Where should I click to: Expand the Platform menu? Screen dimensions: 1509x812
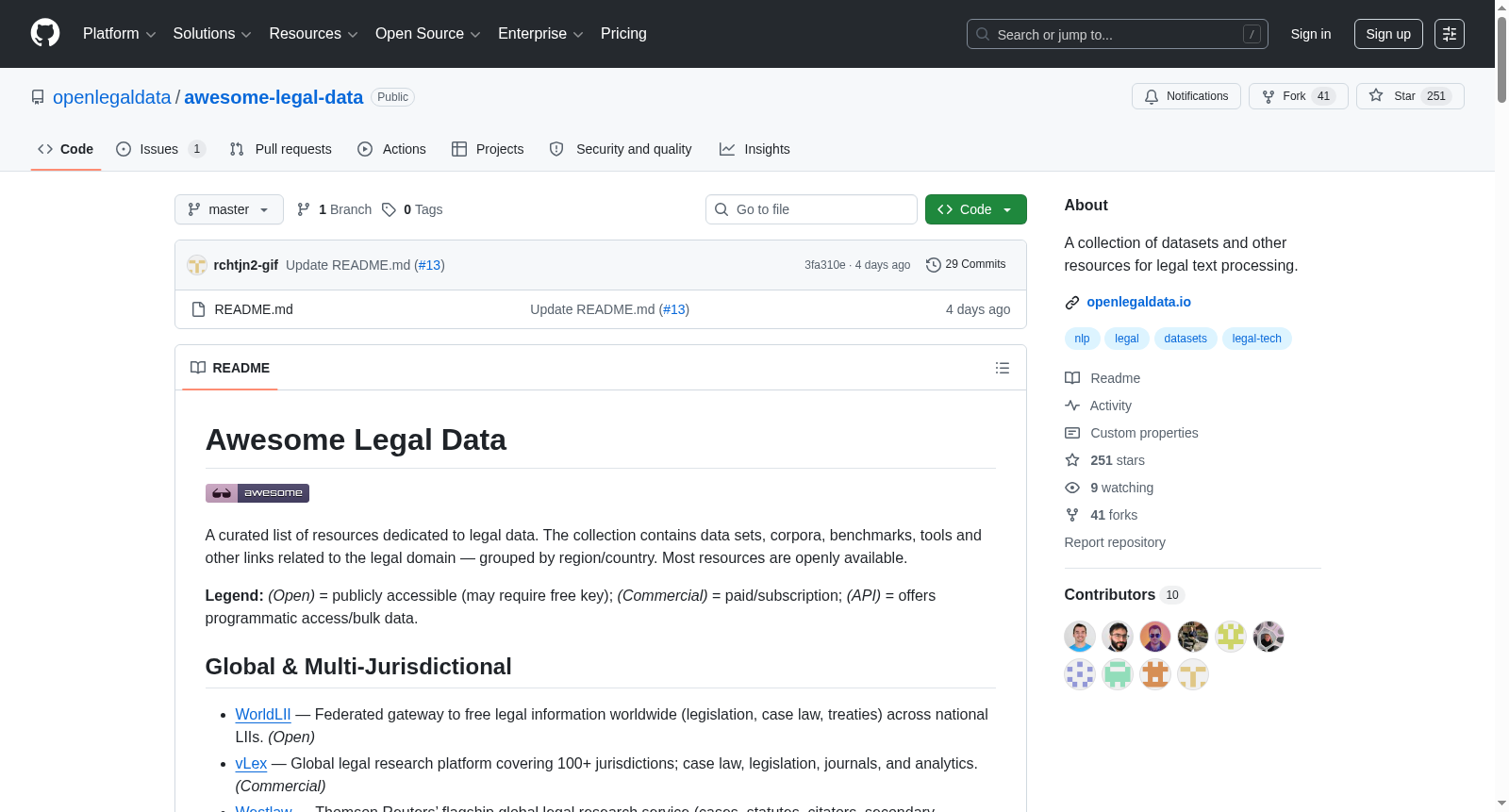(x=119, y=34)
